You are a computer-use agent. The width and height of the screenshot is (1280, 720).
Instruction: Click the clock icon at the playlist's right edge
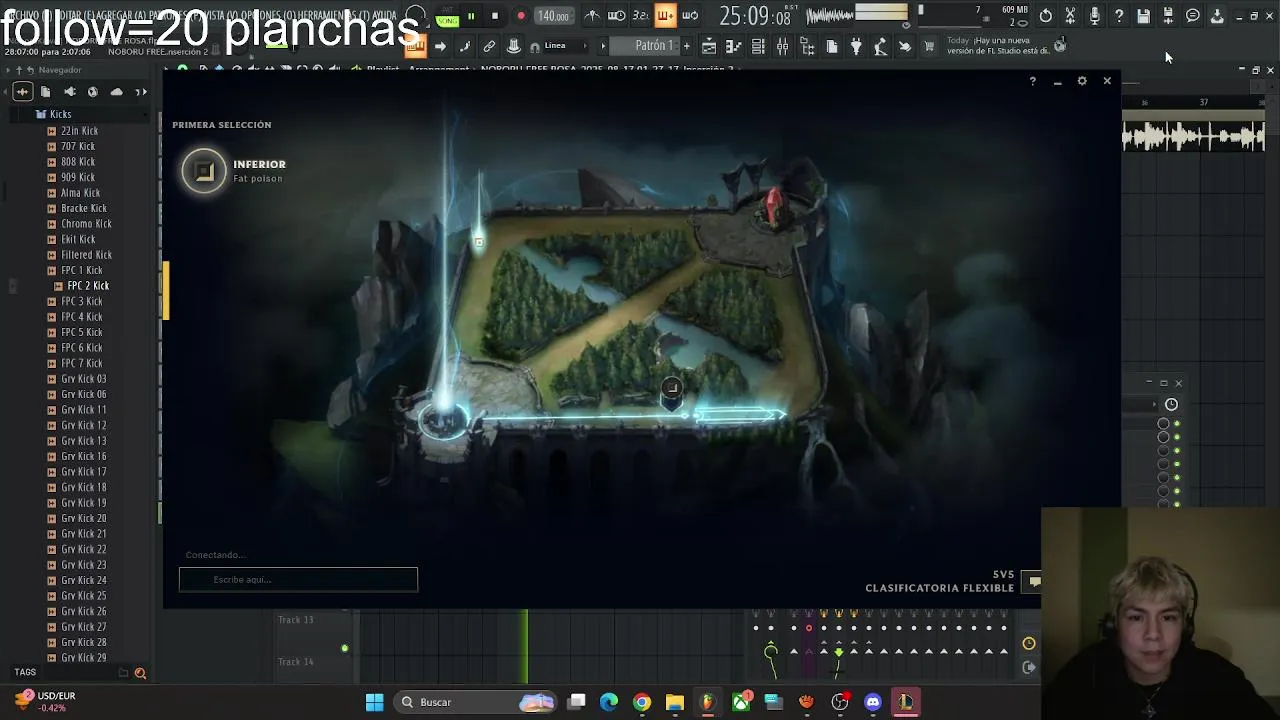tap(1029, 644)
